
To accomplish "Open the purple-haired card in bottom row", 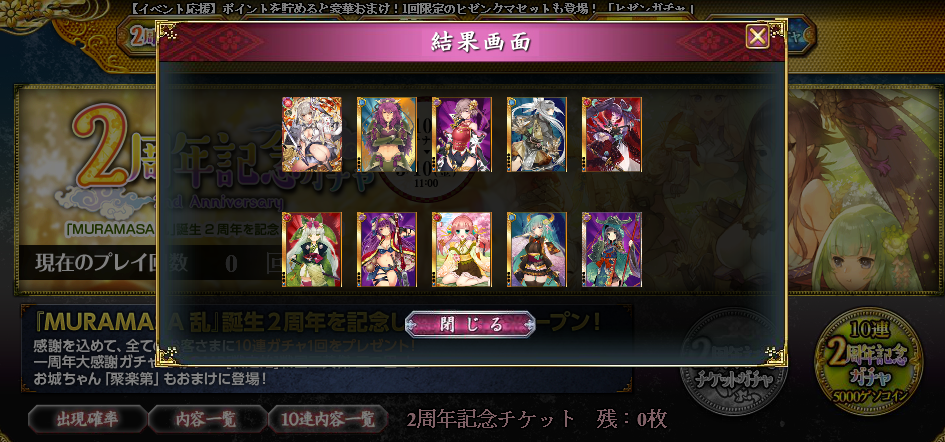I will tap(386, 250).
